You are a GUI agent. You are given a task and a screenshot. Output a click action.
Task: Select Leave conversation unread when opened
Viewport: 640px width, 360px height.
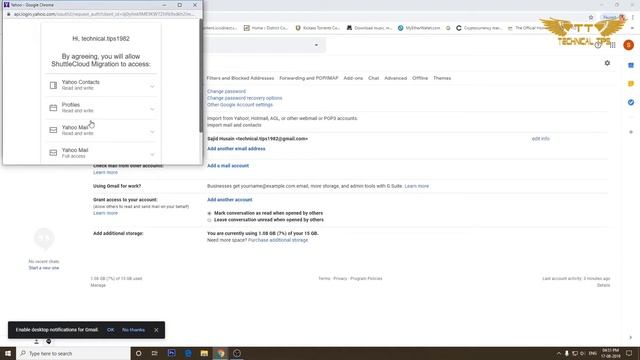click(x=209, y=220)
